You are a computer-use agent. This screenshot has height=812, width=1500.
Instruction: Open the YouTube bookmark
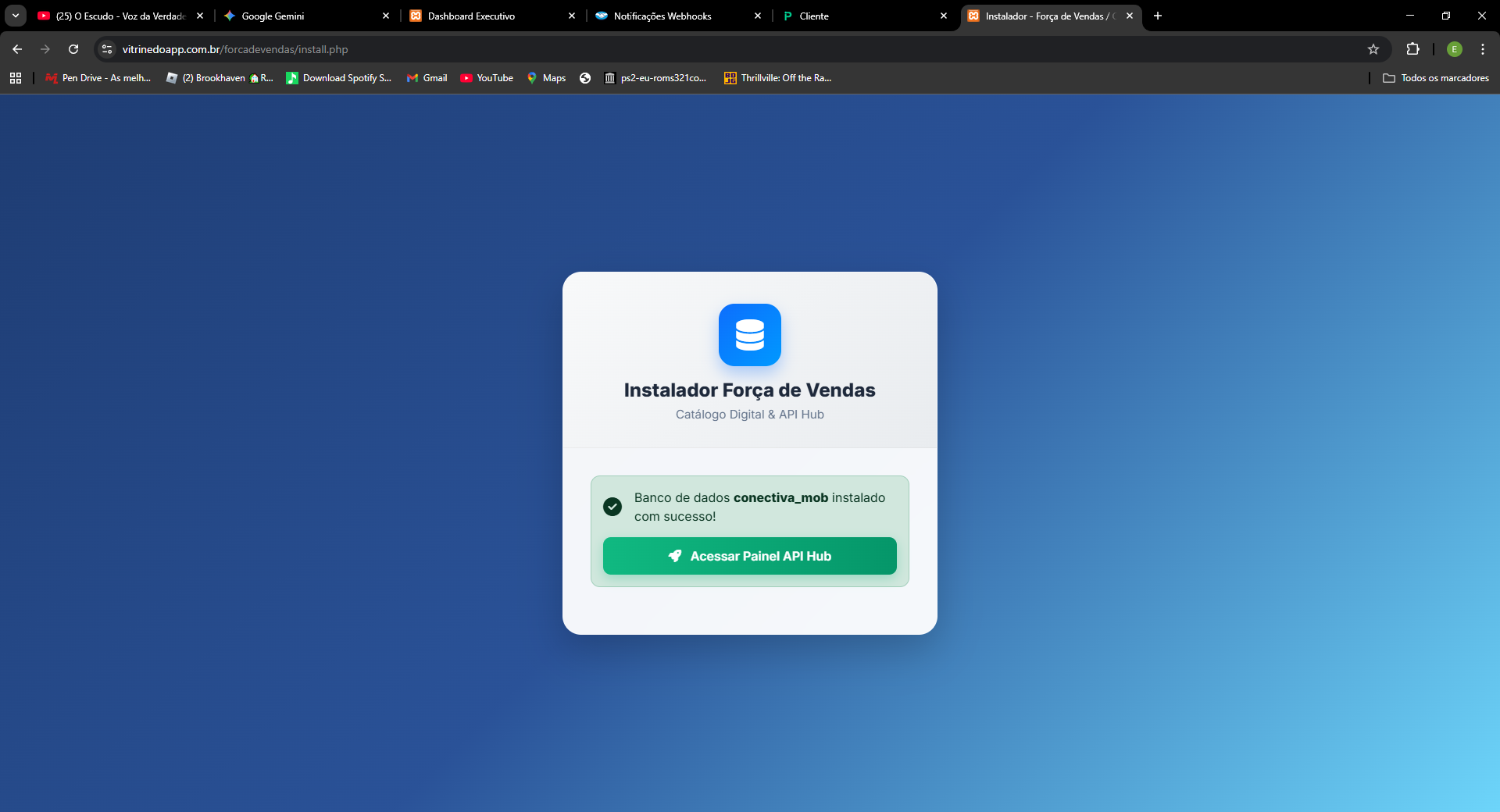coord(487,78)
